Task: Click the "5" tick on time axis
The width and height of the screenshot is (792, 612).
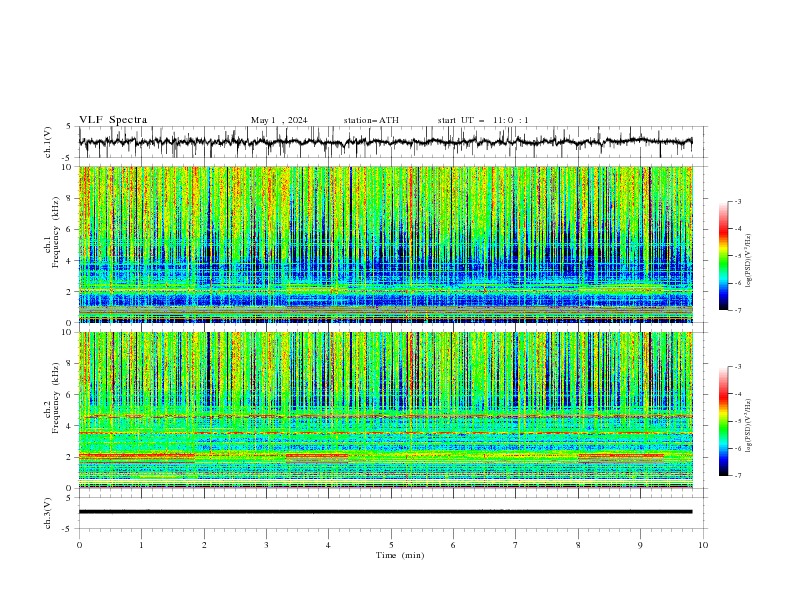Action: coord(391,545)
